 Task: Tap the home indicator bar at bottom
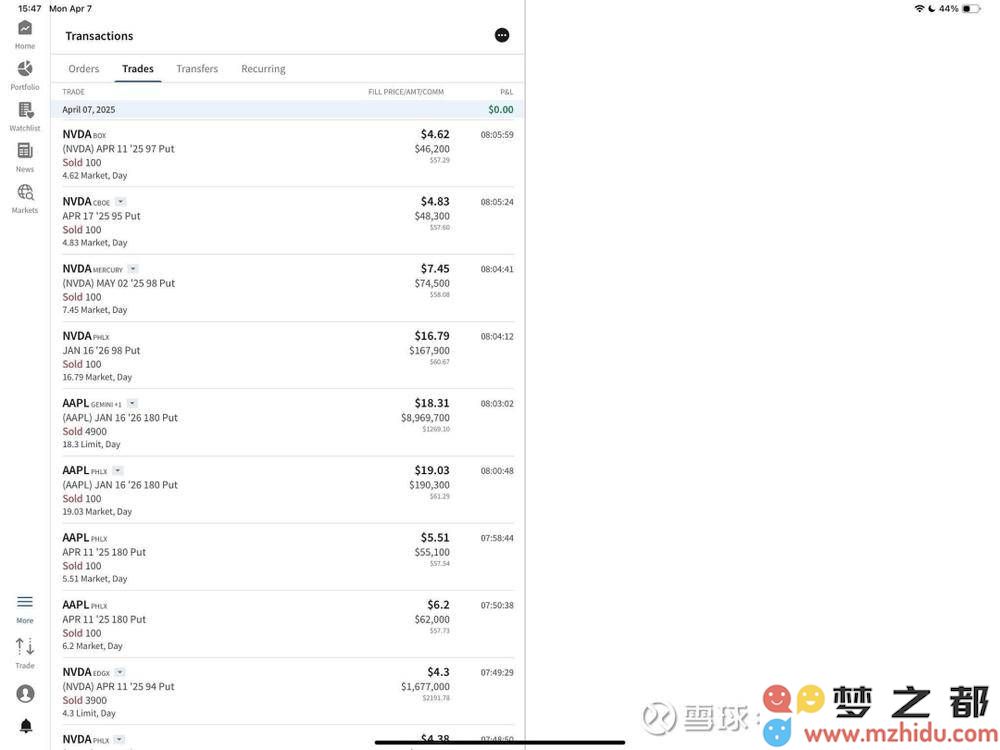click(499, 742)
